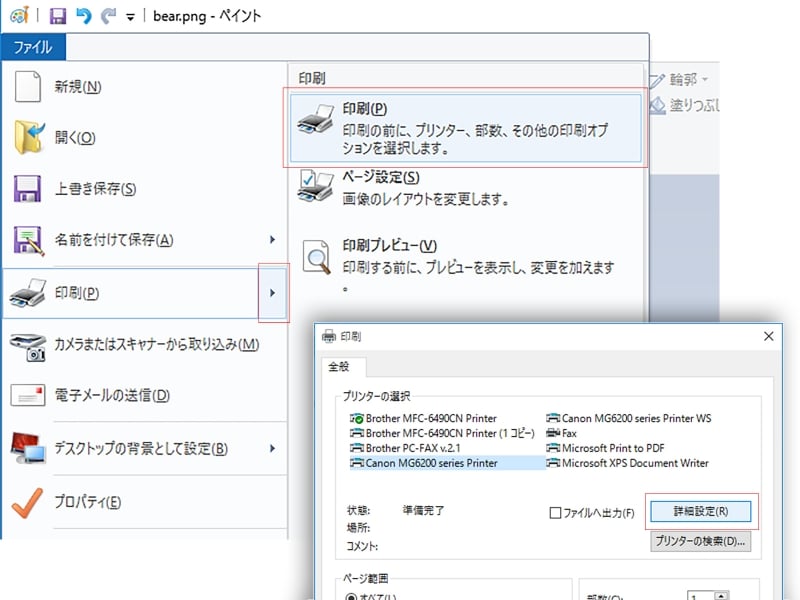The height and width of the screenshot is (600, 800).
Task: Click the Undo arrow in quick access toolbar
Action: pyautogui.click(x=83, y=16)
